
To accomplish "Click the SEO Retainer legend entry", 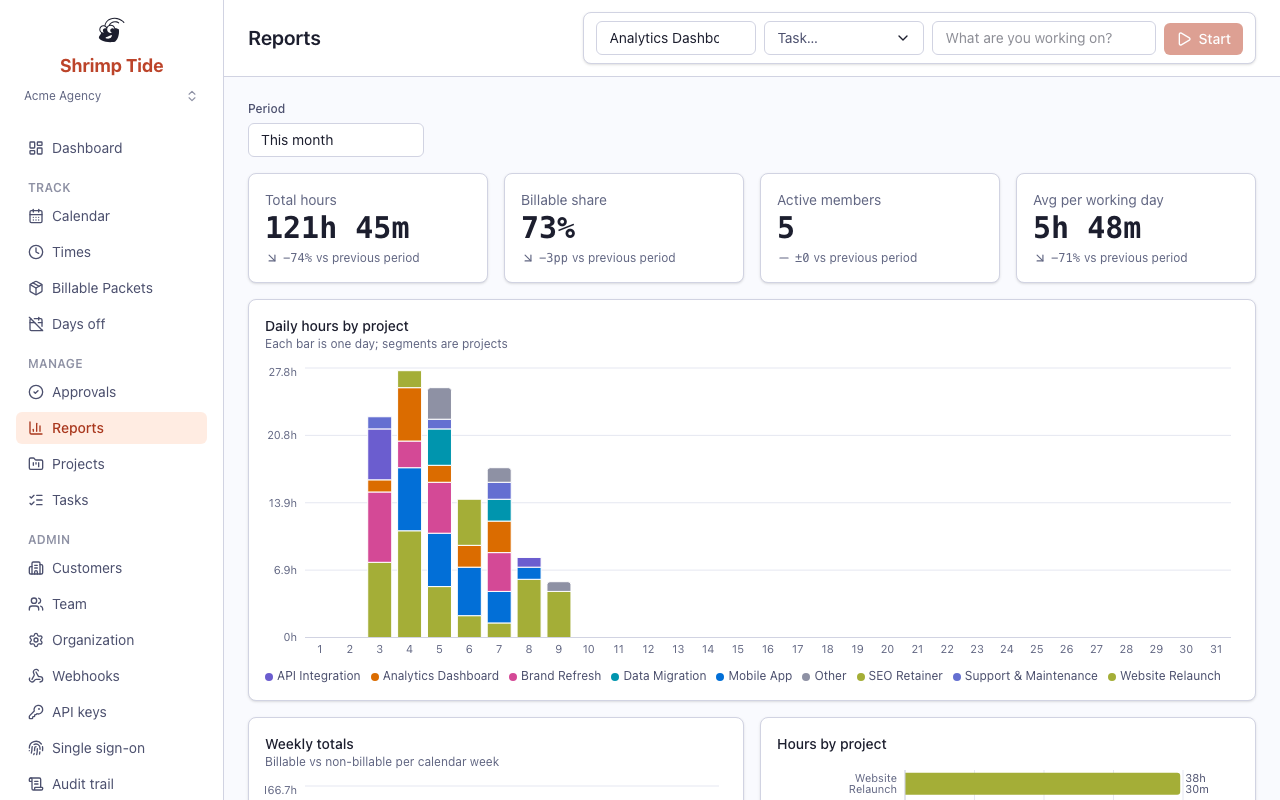I will point(900,676).
